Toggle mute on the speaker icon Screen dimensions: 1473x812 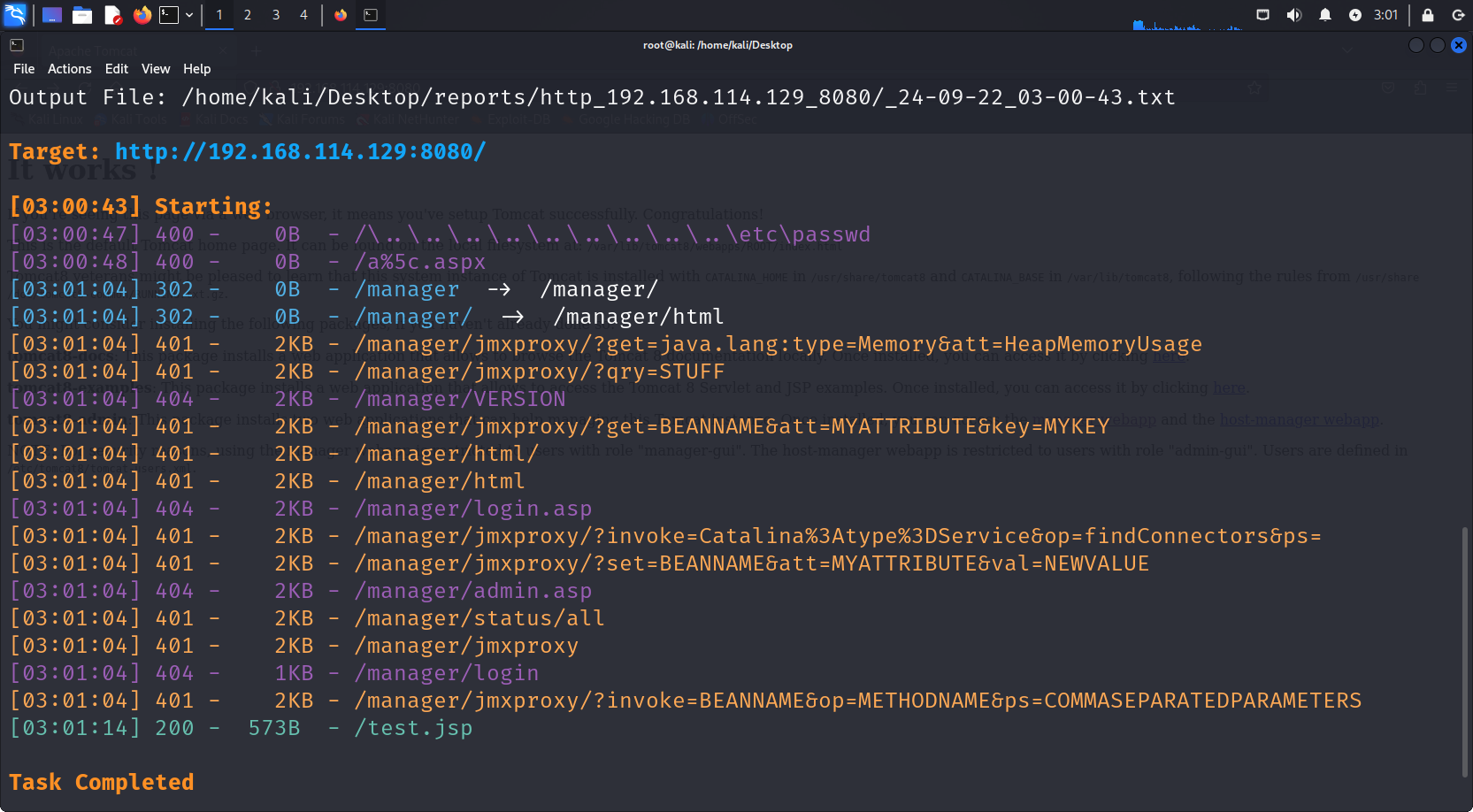pos(1293,15)
